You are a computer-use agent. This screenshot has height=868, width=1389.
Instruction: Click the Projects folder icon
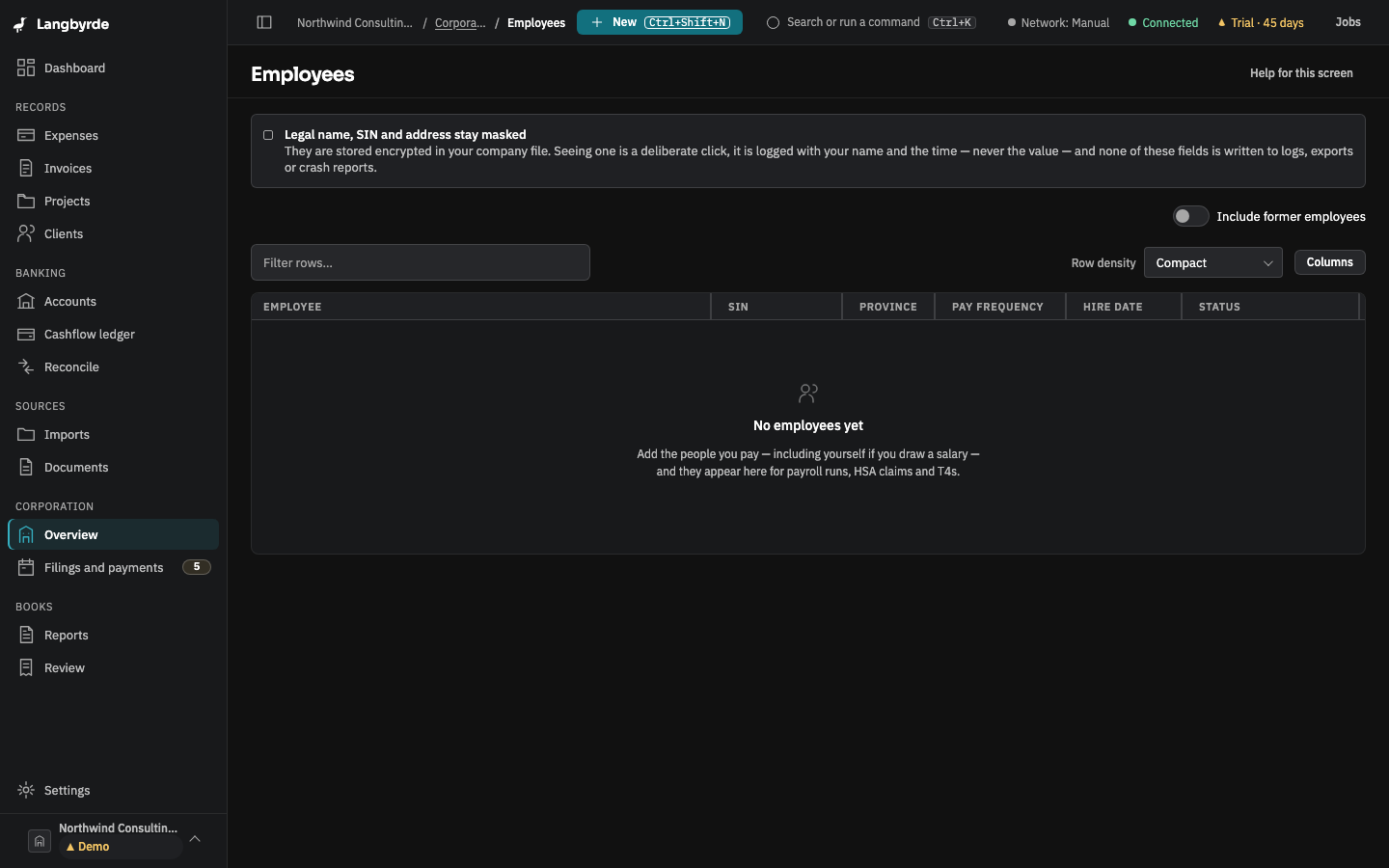(26, 201)
